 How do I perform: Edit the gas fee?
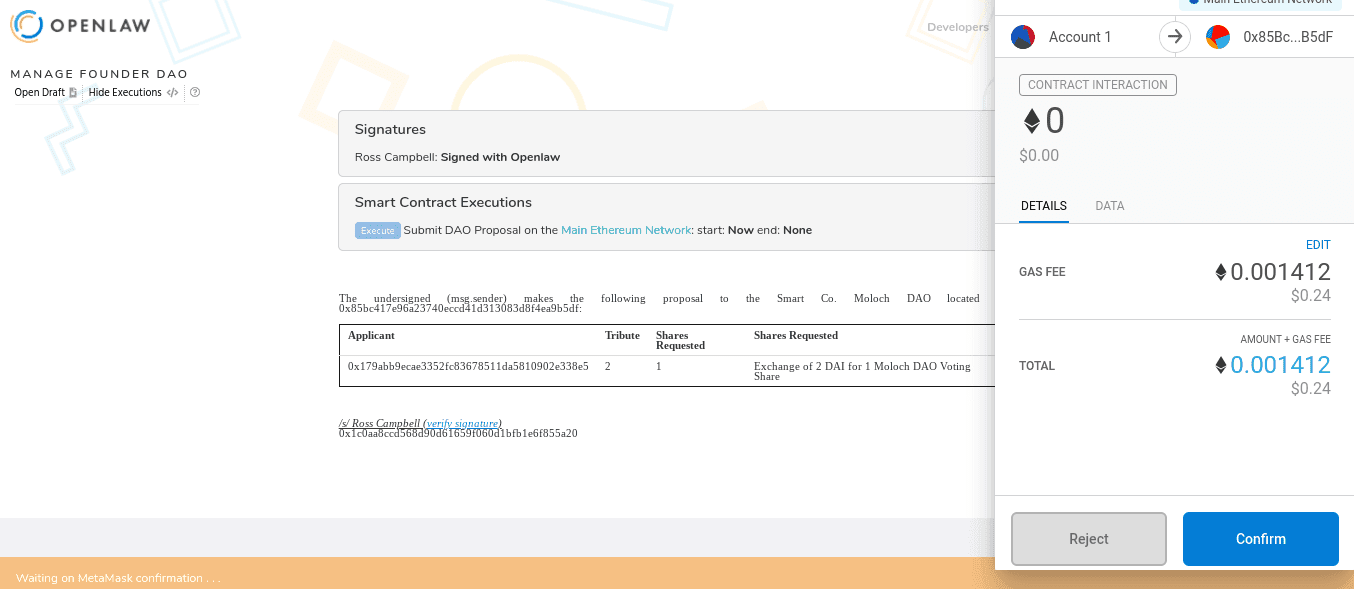[x=1318, y=245]
